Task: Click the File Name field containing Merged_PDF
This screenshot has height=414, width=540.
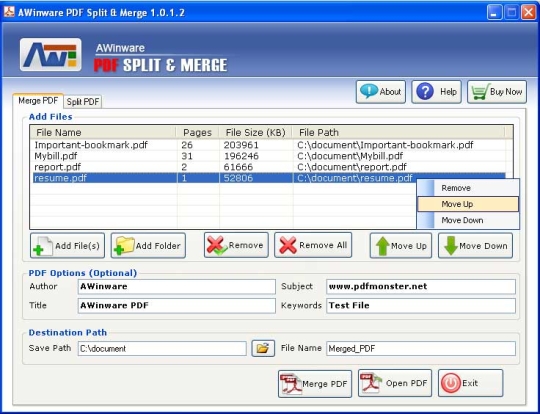Action: [x=421, y=349]
